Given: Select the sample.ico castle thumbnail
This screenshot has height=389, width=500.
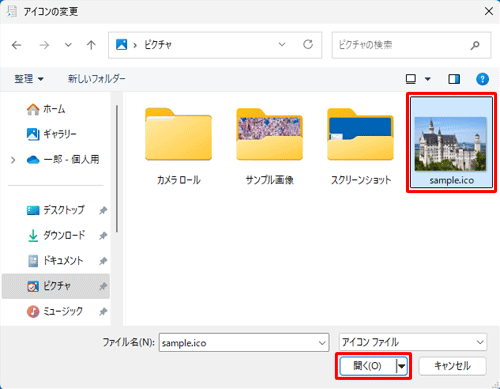Looking at the screenshot, I should point(451,144).
